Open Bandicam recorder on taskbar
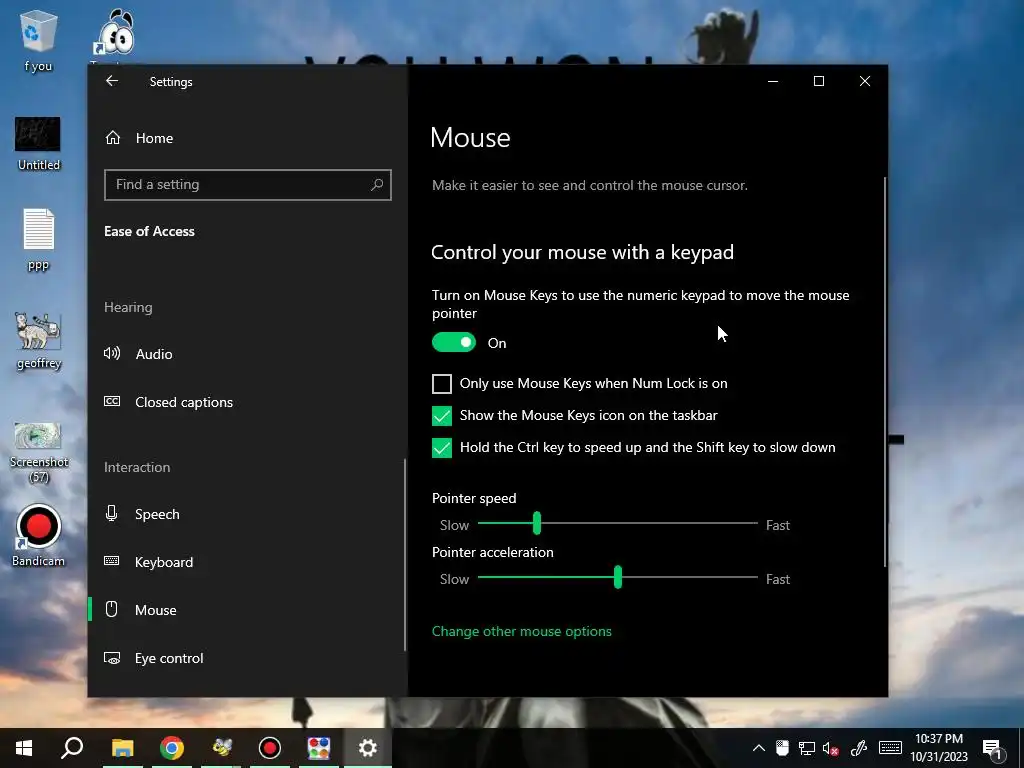The height and width of the screenshot is (768, 1024). click(270, 748)
